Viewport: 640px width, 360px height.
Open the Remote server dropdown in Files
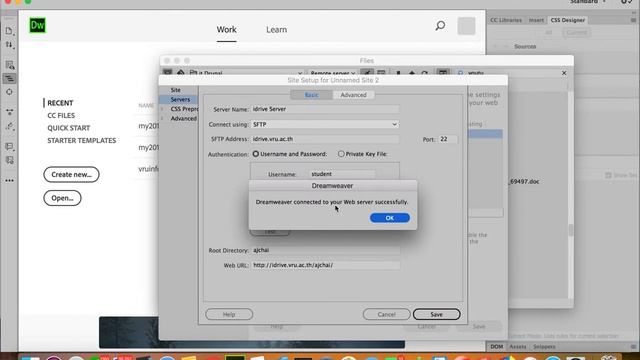click(x=332, y=73)
